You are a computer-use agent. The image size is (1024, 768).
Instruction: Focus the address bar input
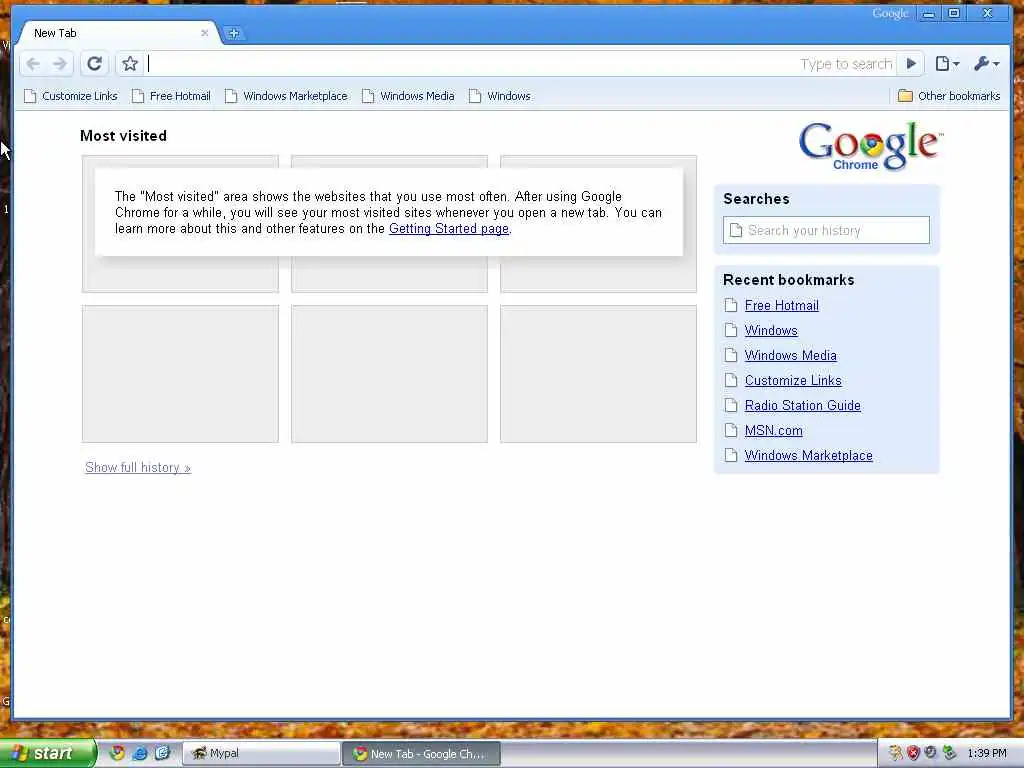pyautogui.click(x=519, y=63)
